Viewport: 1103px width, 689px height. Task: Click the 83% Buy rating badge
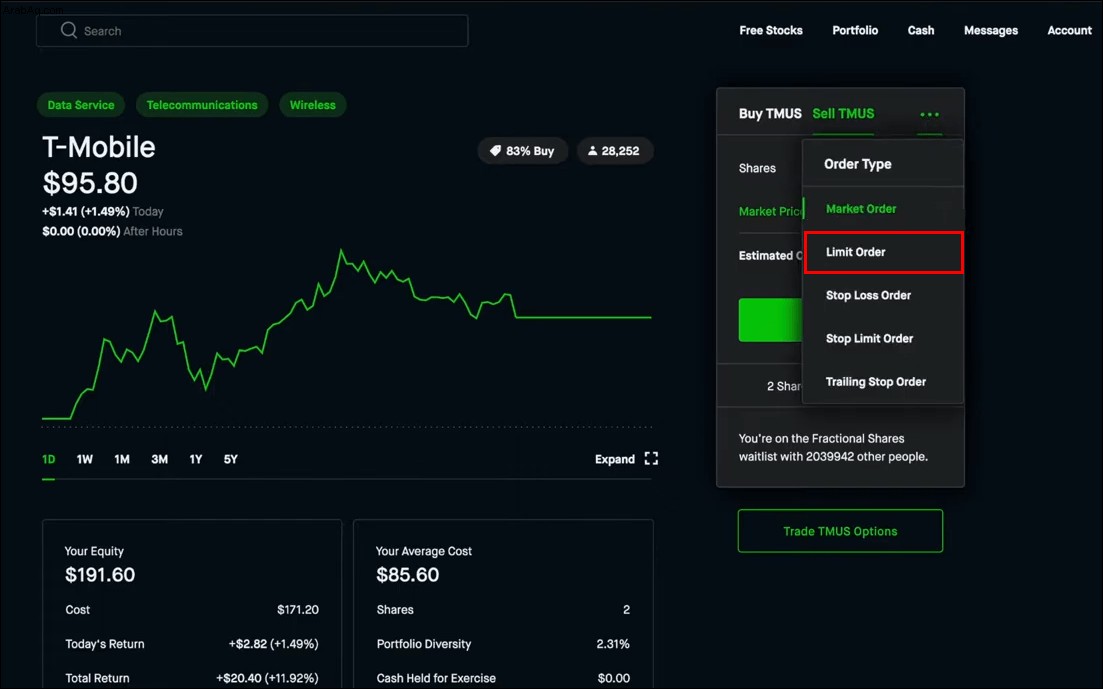[523, 151]
